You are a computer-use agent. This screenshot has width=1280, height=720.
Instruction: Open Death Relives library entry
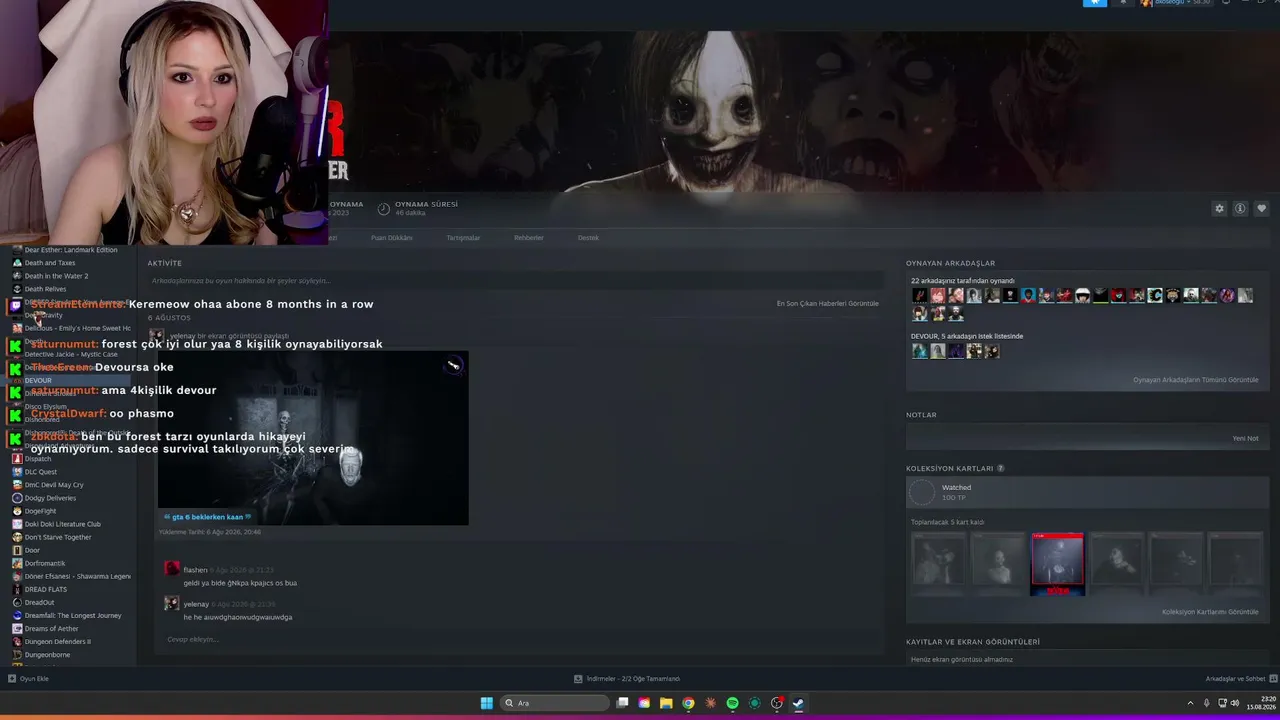(45, 289)
